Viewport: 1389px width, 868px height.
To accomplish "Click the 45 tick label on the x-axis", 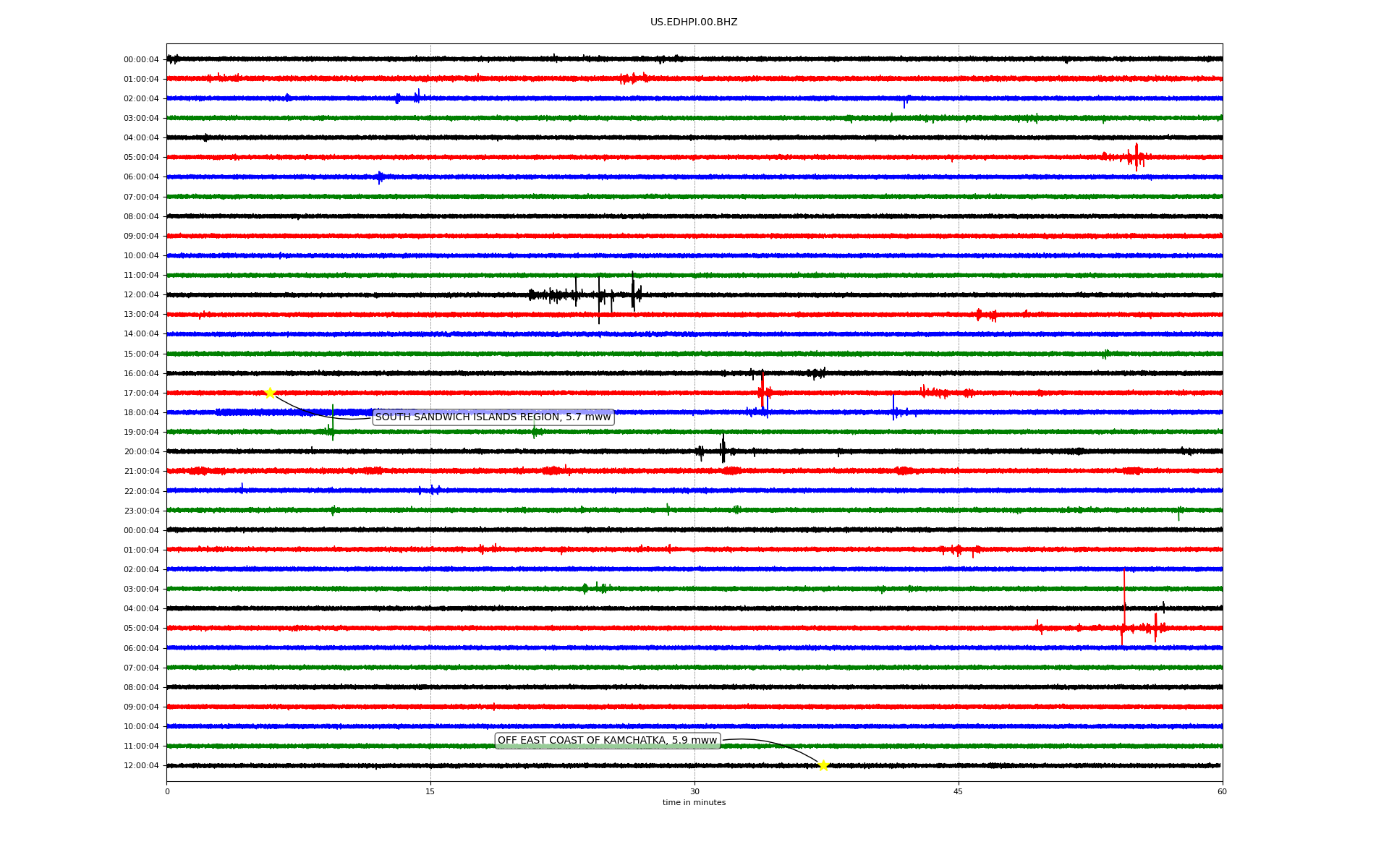I will tap(959, 791).
